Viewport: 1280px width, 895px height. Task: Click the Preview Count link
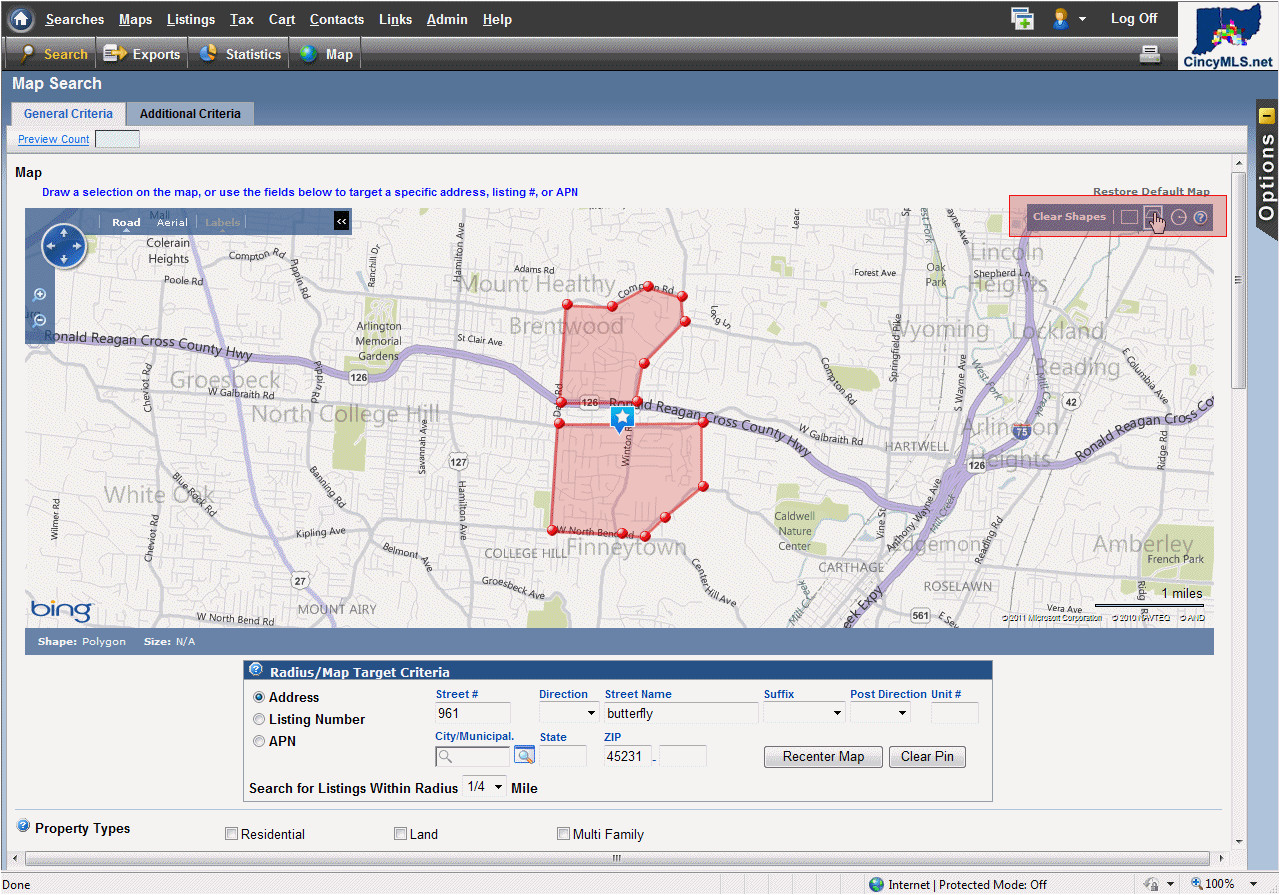click(53, 139)
